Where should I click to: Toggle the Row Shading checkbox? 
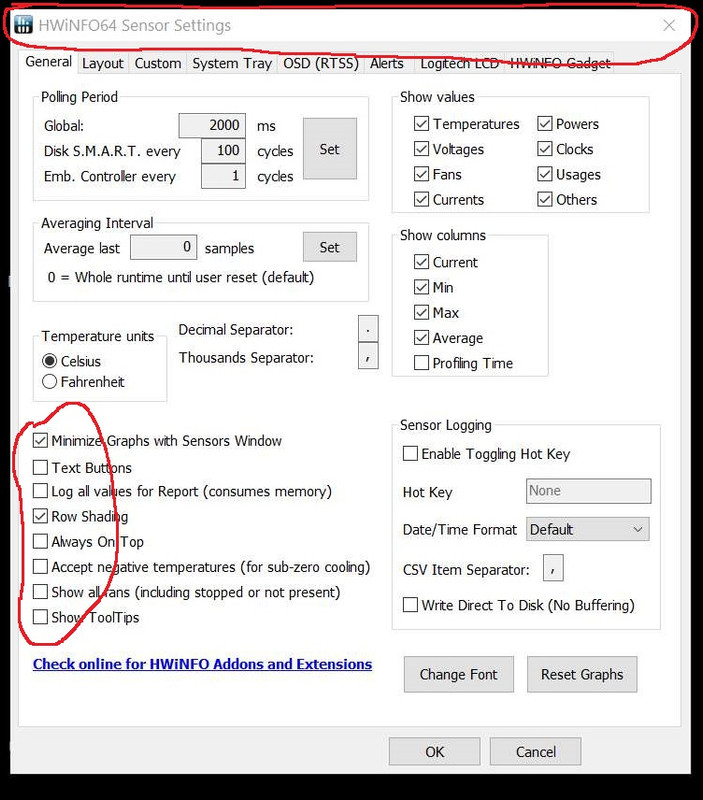tap(40, 516)
